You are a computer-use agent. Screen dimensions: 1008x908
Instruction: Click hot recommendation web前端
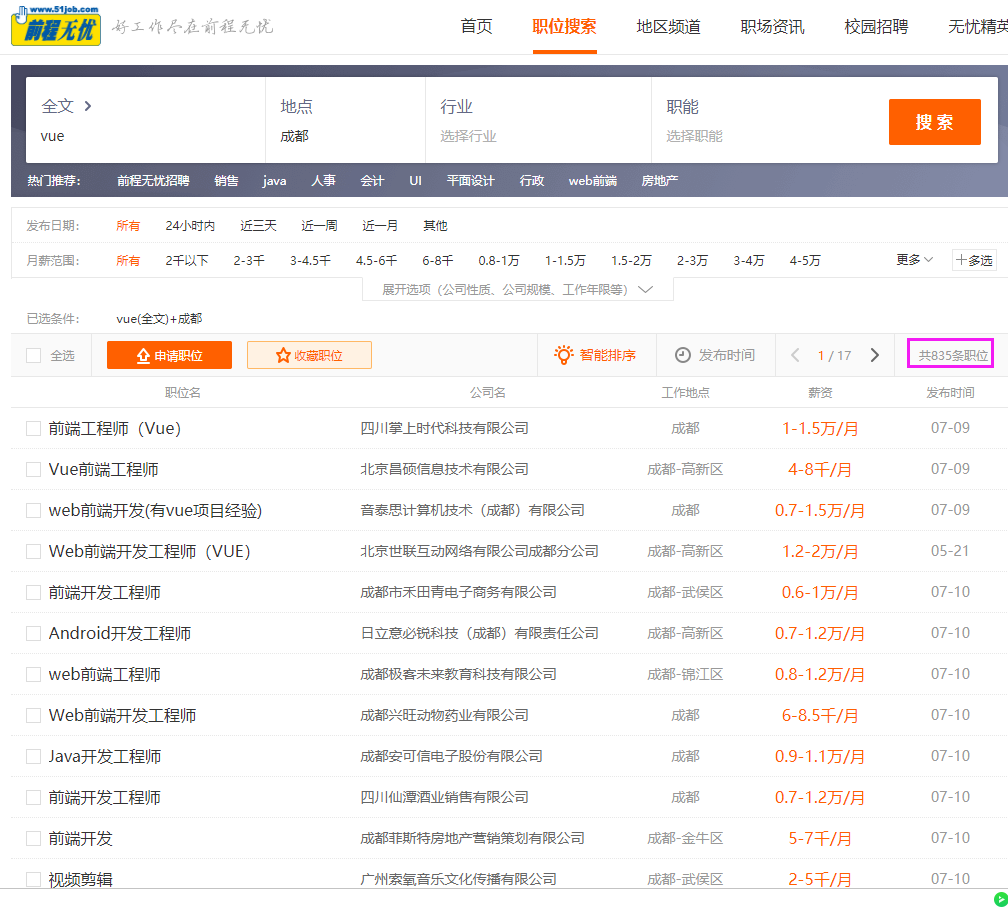[x=593, y=181]
